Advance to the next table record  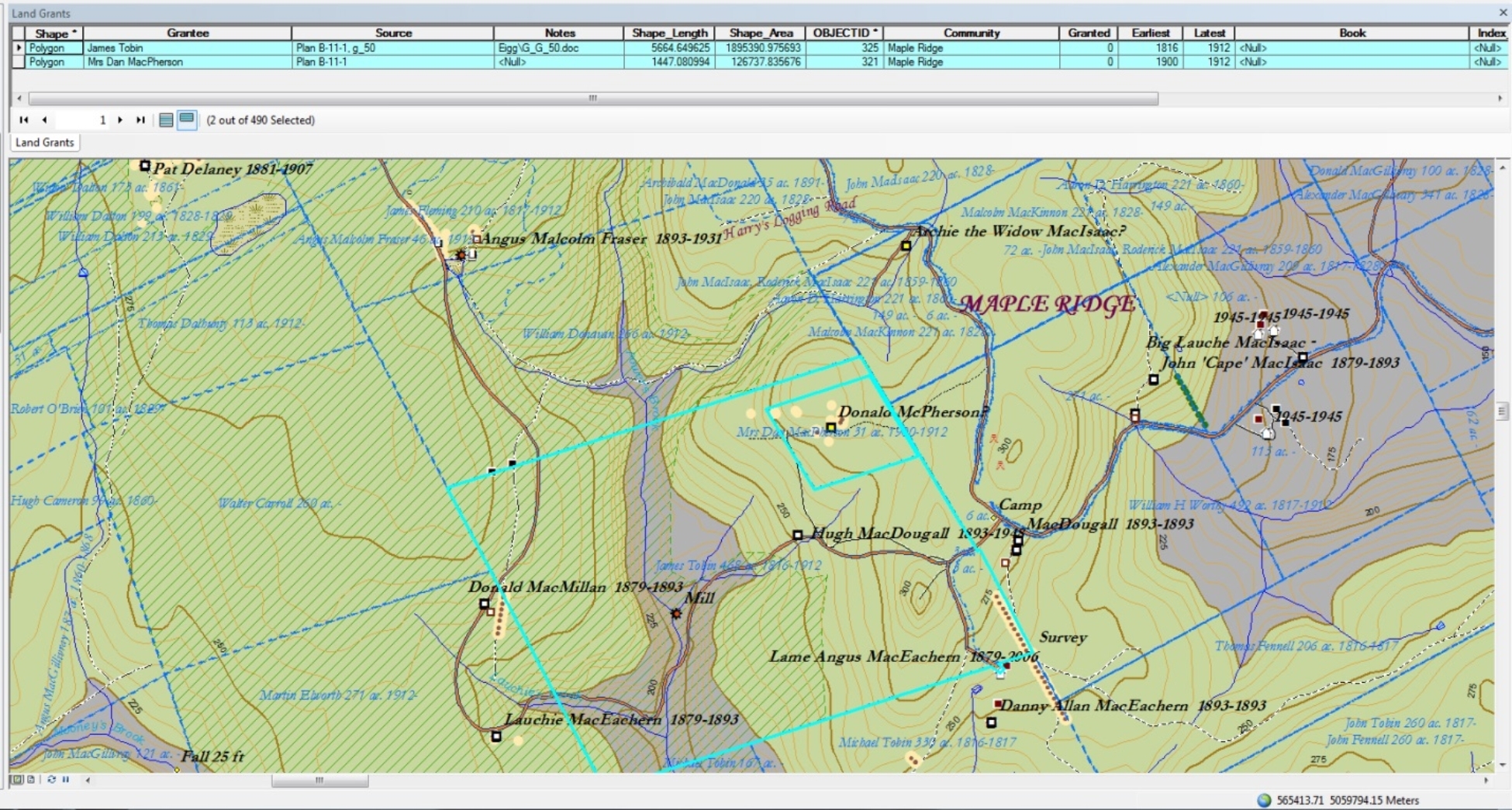pos(120,120)
